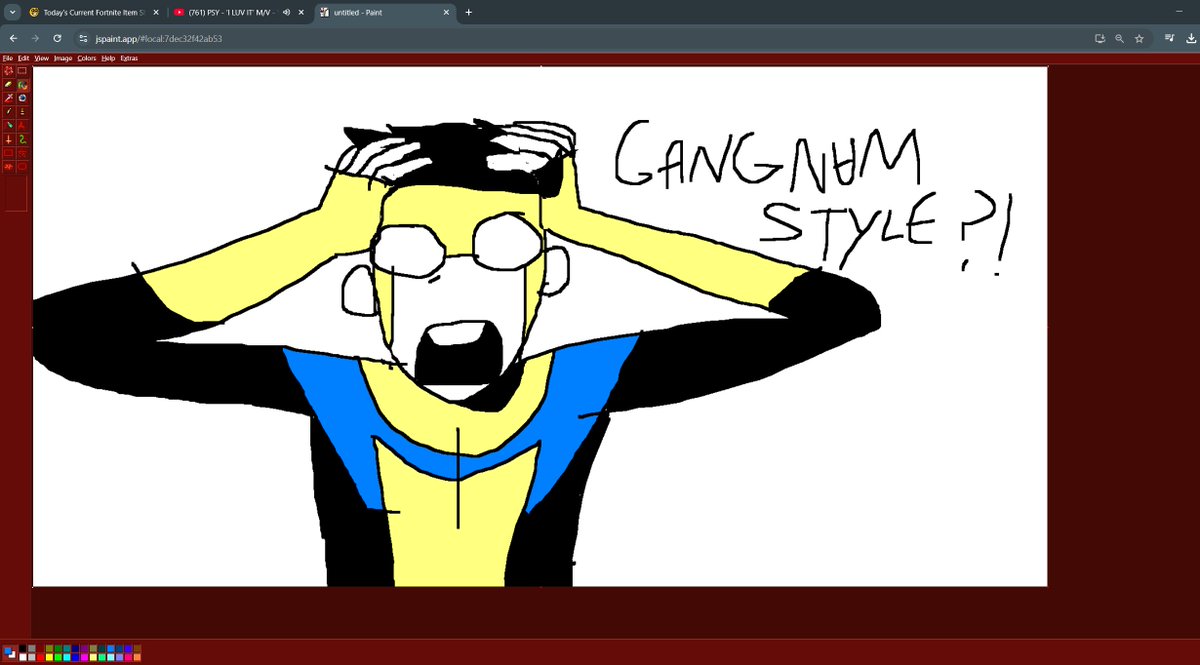Select the untitled - Paint tab

click(x=383, y=12)
